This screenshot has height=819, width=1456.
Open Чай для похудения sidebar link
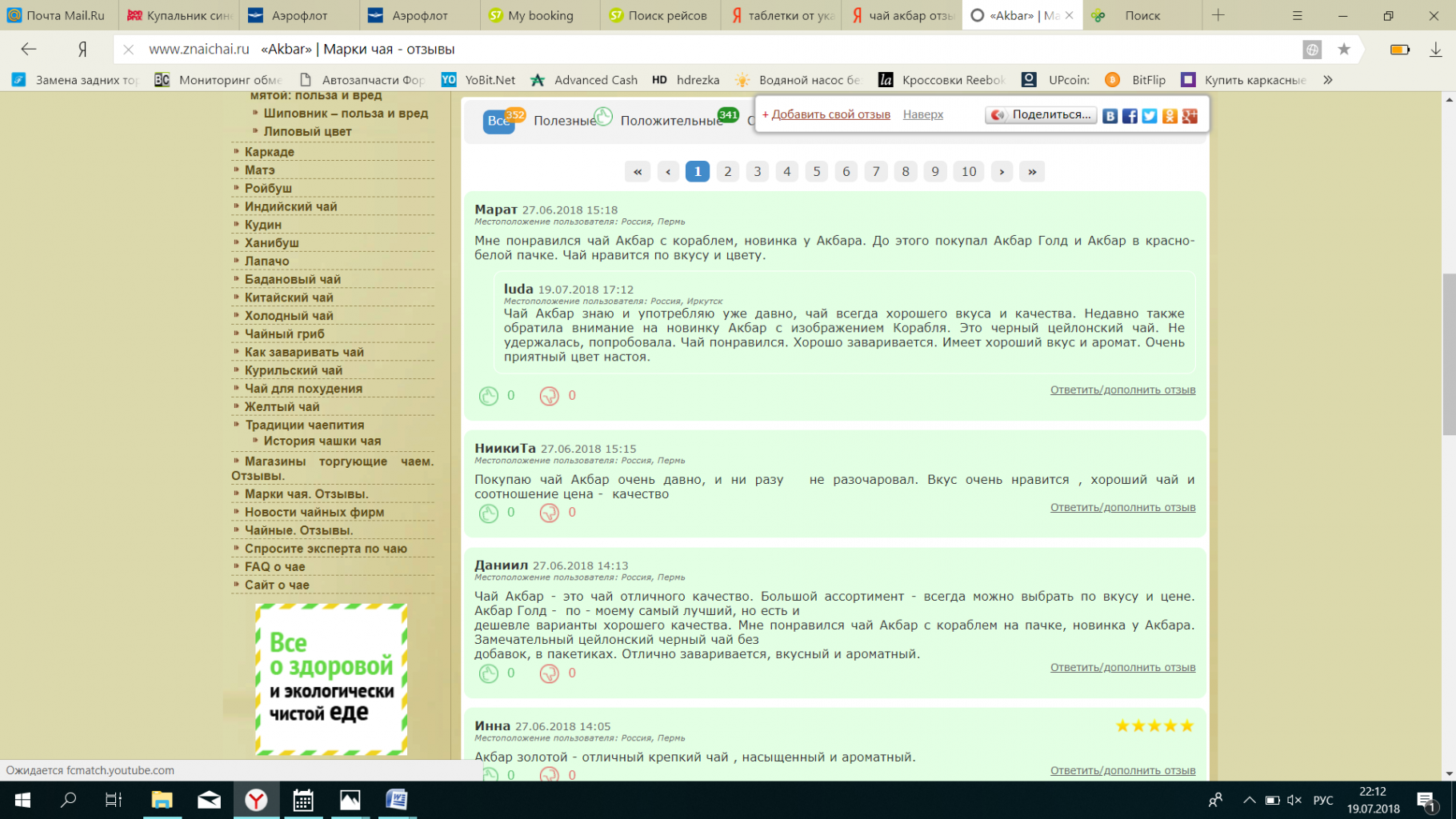[x=303, y=389]
